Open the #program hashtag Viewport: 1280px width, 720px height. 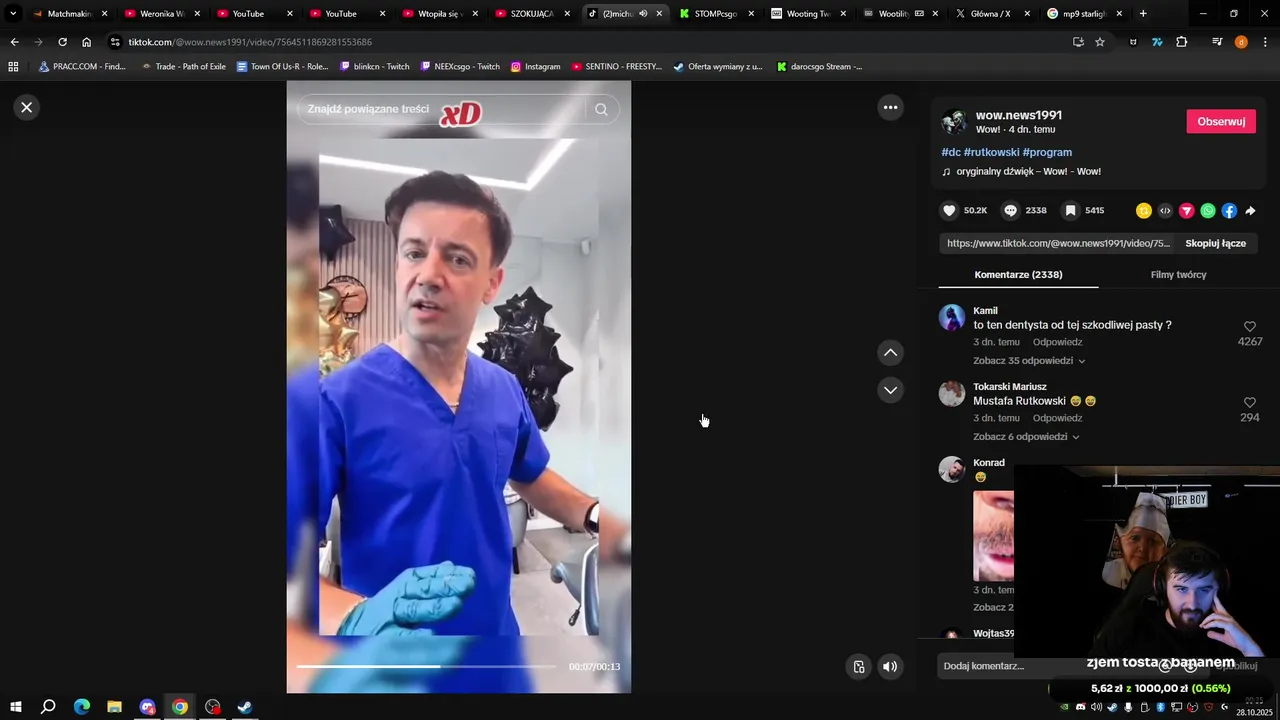pos(1047,152)
